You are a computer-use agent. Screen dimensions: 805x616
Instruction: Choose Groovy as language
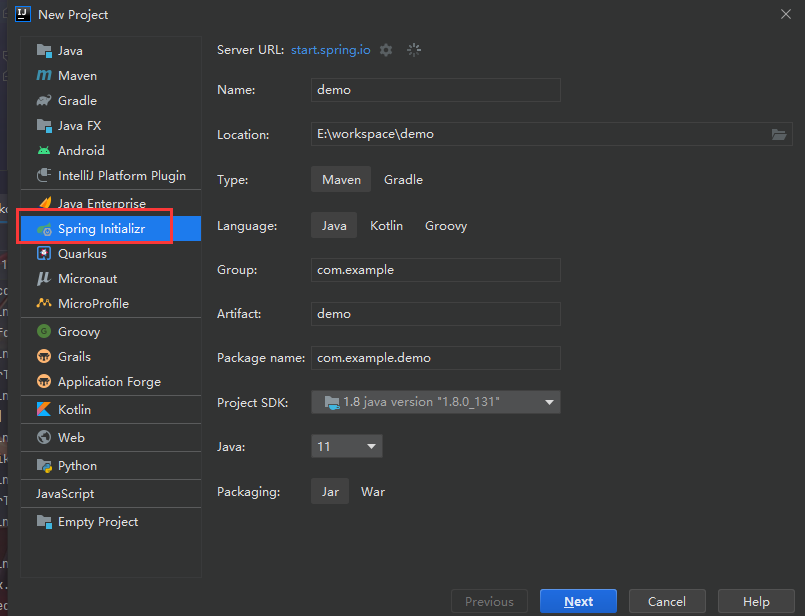coord(446,226)
